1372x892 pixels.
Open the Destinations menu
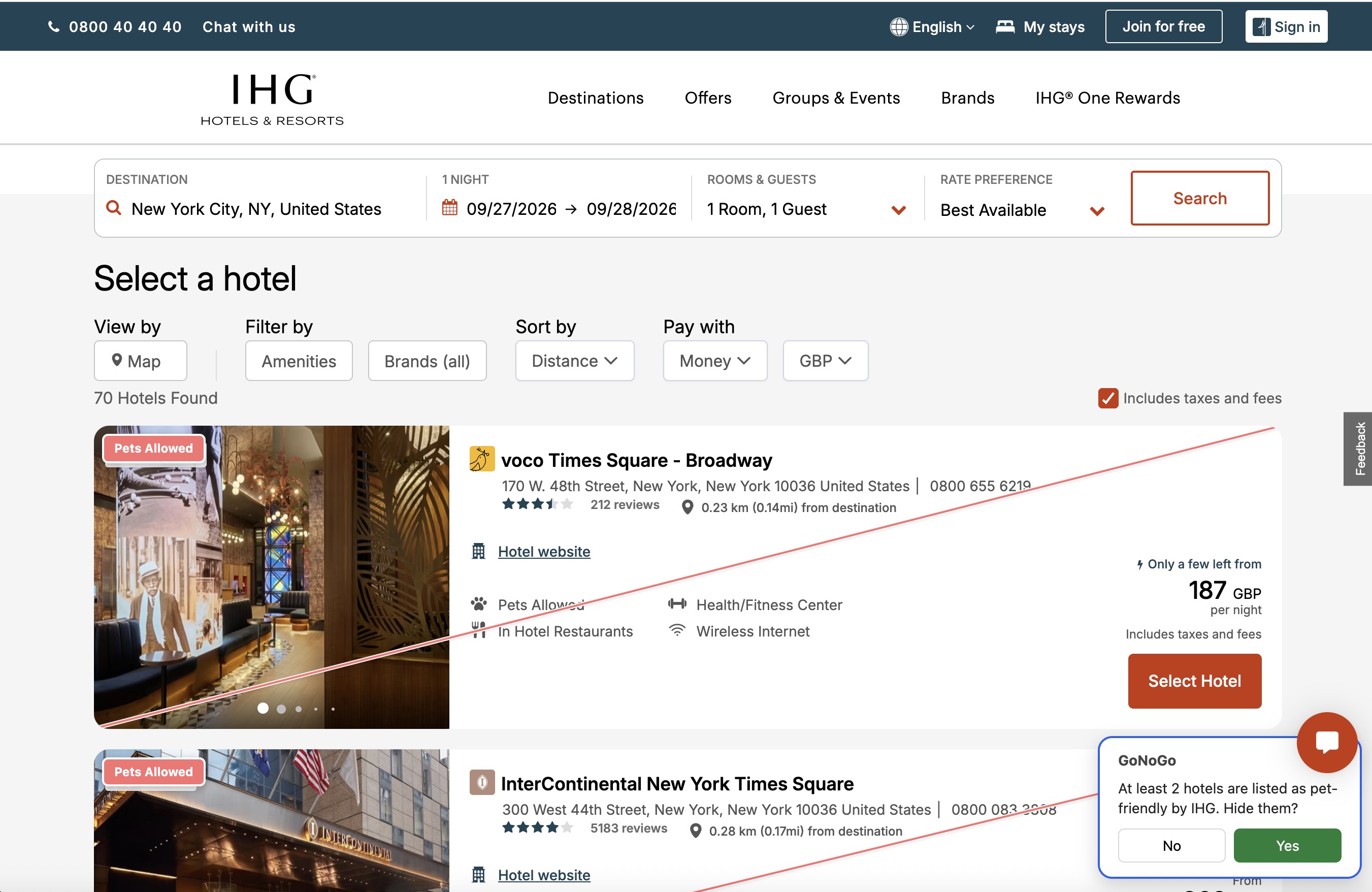[596, 98]
